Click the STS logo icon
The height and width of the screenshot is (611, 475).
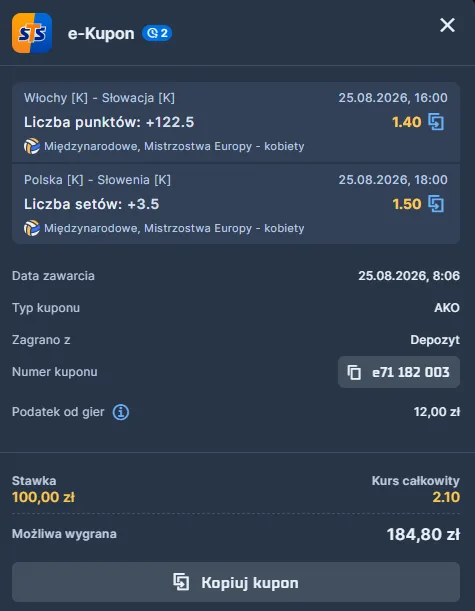(32, 33)
